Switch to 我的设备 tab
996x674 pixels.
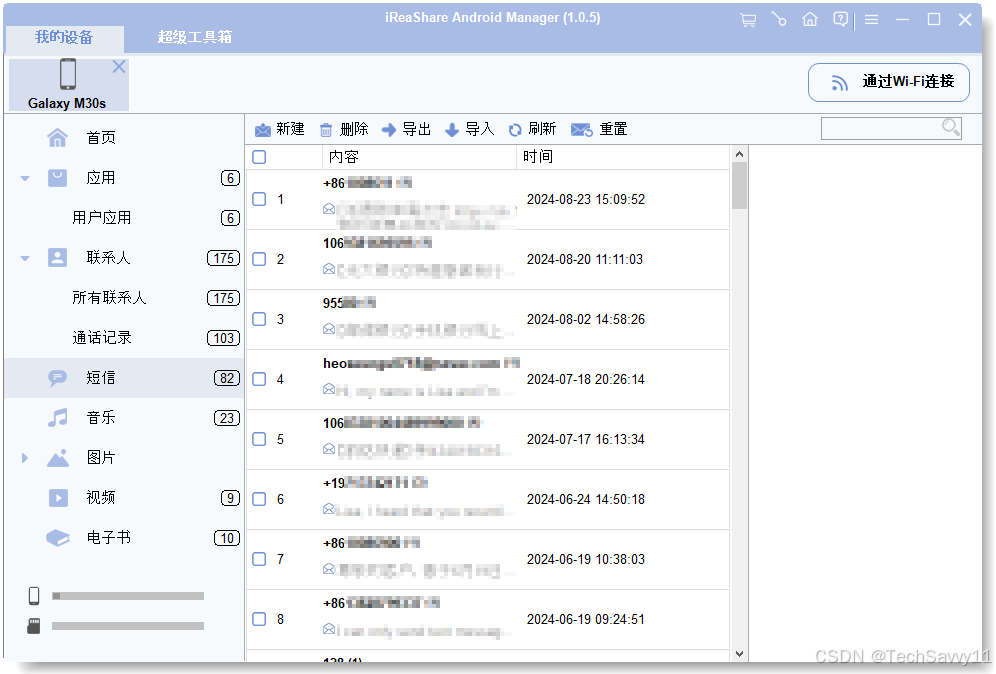coord(64,37)
